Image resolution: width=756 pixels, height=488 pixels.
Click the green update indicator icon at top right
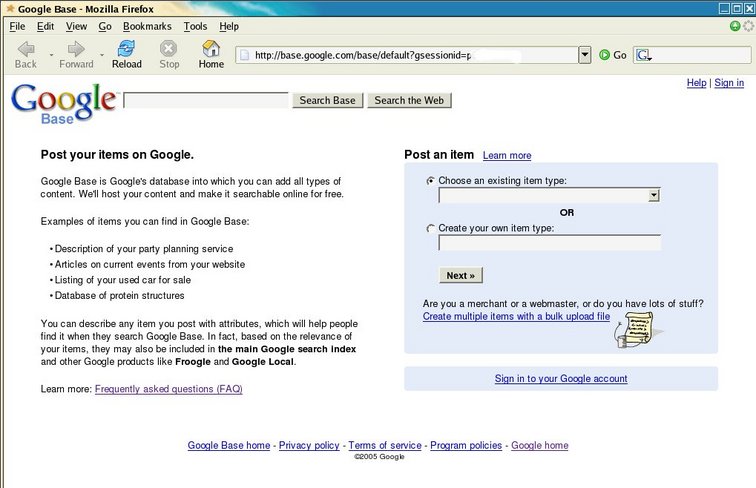tap(735, 26)
